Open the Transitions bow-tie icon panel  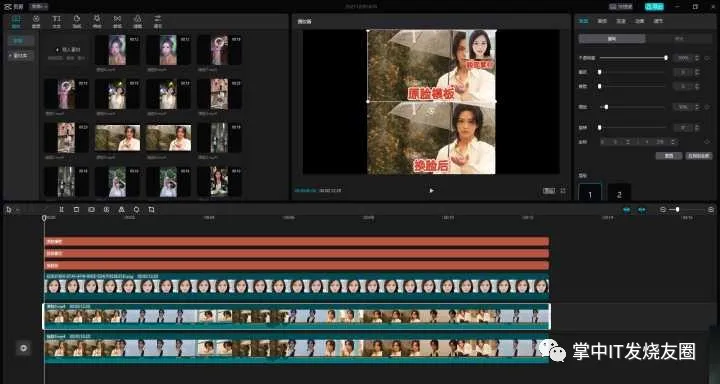click(x=118, y=21)
